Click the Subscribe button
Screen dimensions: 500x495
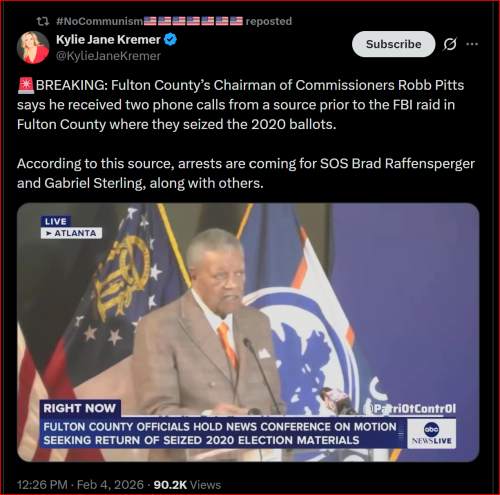(x=393, y=44)
